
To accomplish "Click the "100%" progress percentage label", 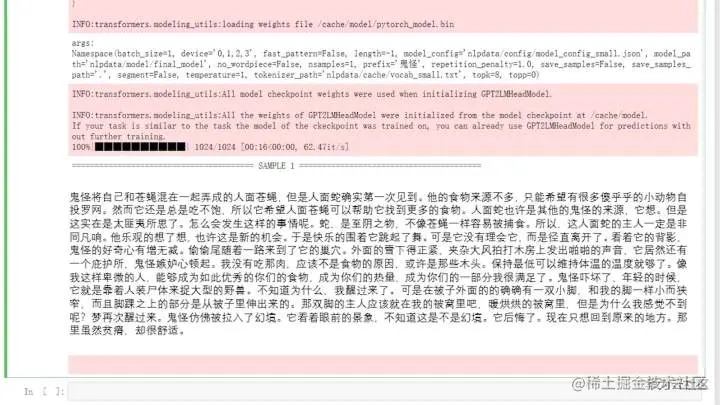I will tap(81, 147).
